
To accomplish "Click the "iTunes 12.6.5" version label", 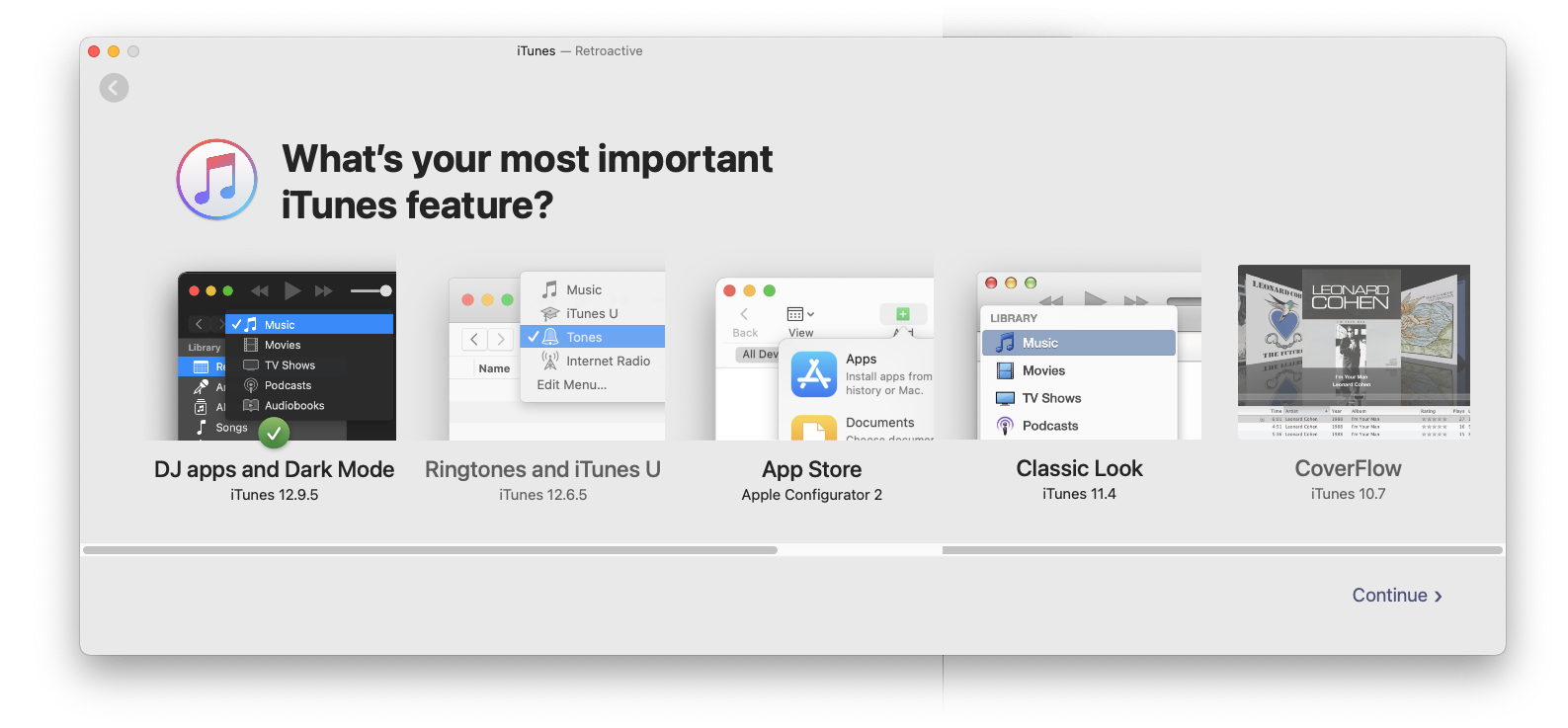I will (543, 495).
